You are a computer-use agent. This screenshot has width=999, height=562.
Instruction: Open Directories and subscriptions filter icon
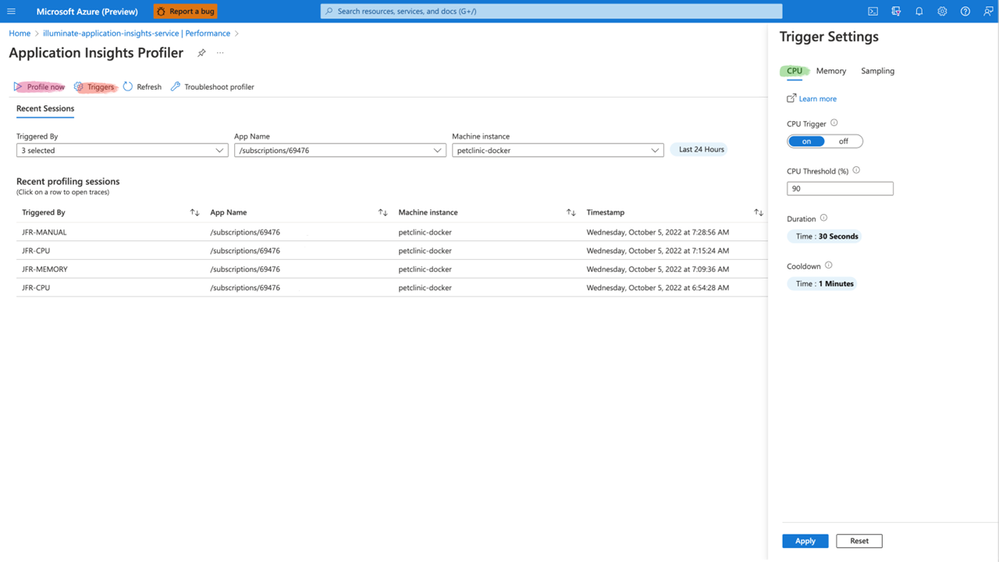pyautogui.click(x=896, y=11)
